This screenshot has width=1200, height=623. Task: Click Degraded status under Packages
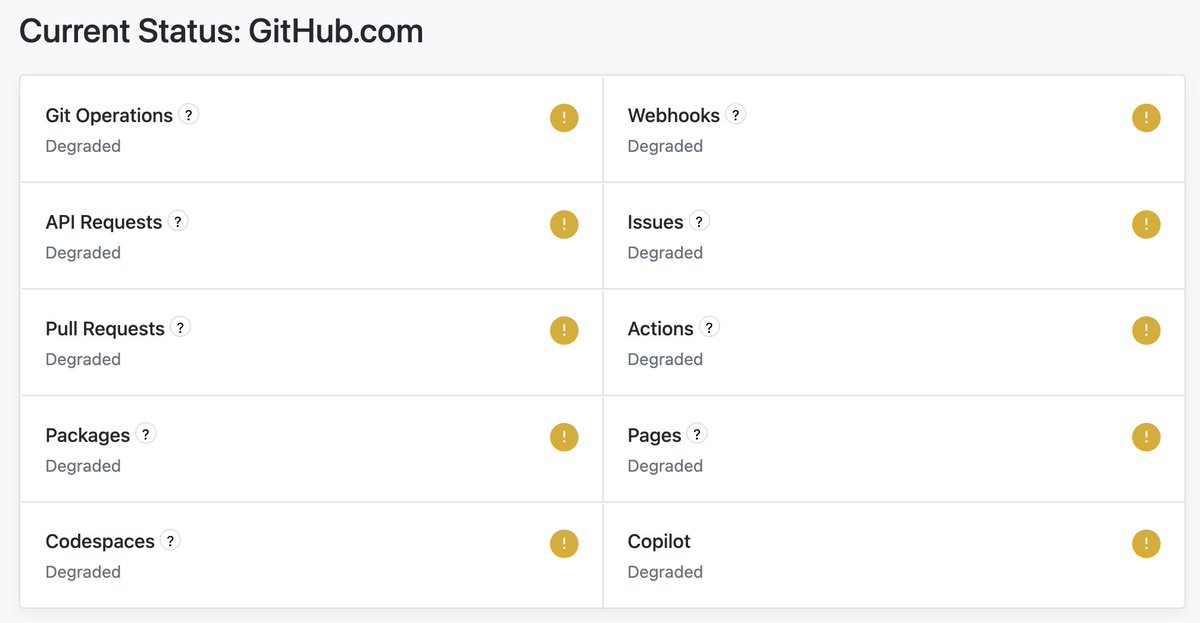[83, 466]
